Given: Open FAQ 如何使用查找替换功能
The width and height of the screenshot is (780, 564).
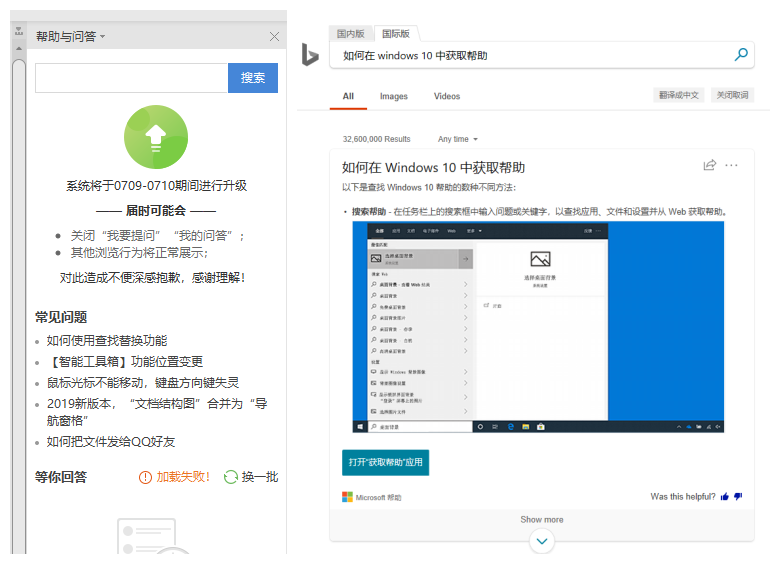Looking at the screenshot, I should pos(107,341).
